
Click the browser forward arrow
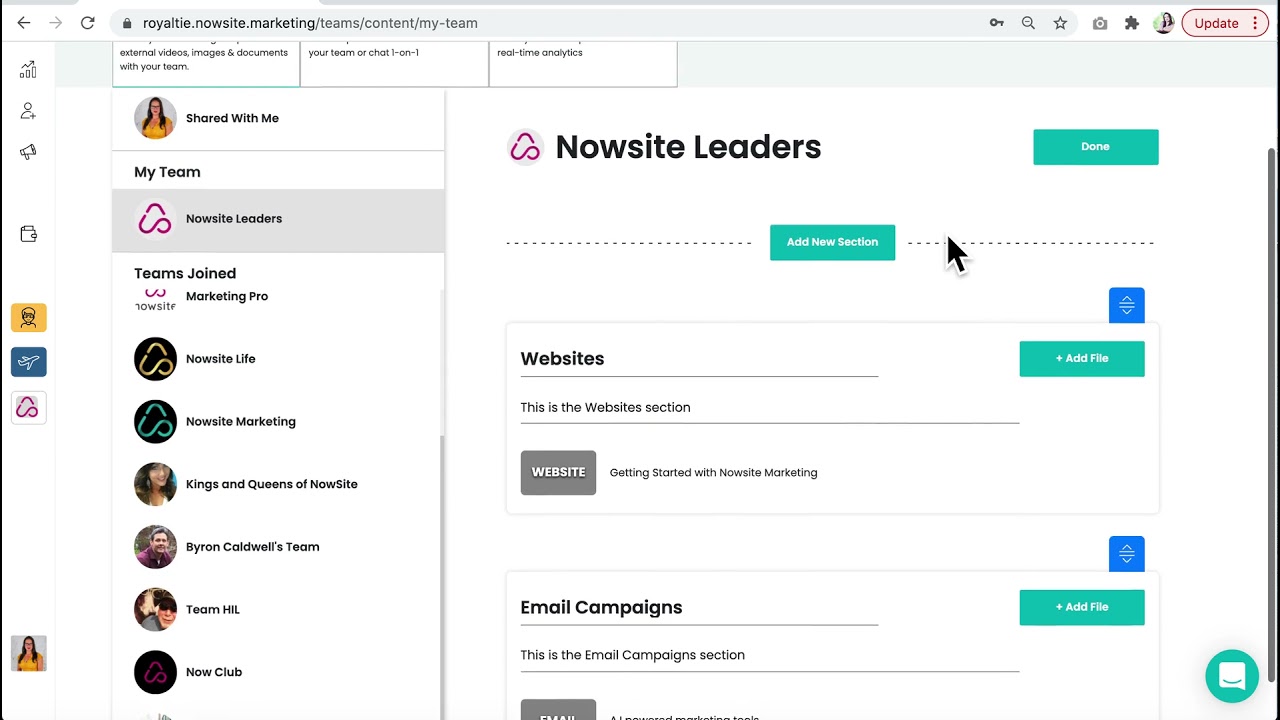pos(56,23)
